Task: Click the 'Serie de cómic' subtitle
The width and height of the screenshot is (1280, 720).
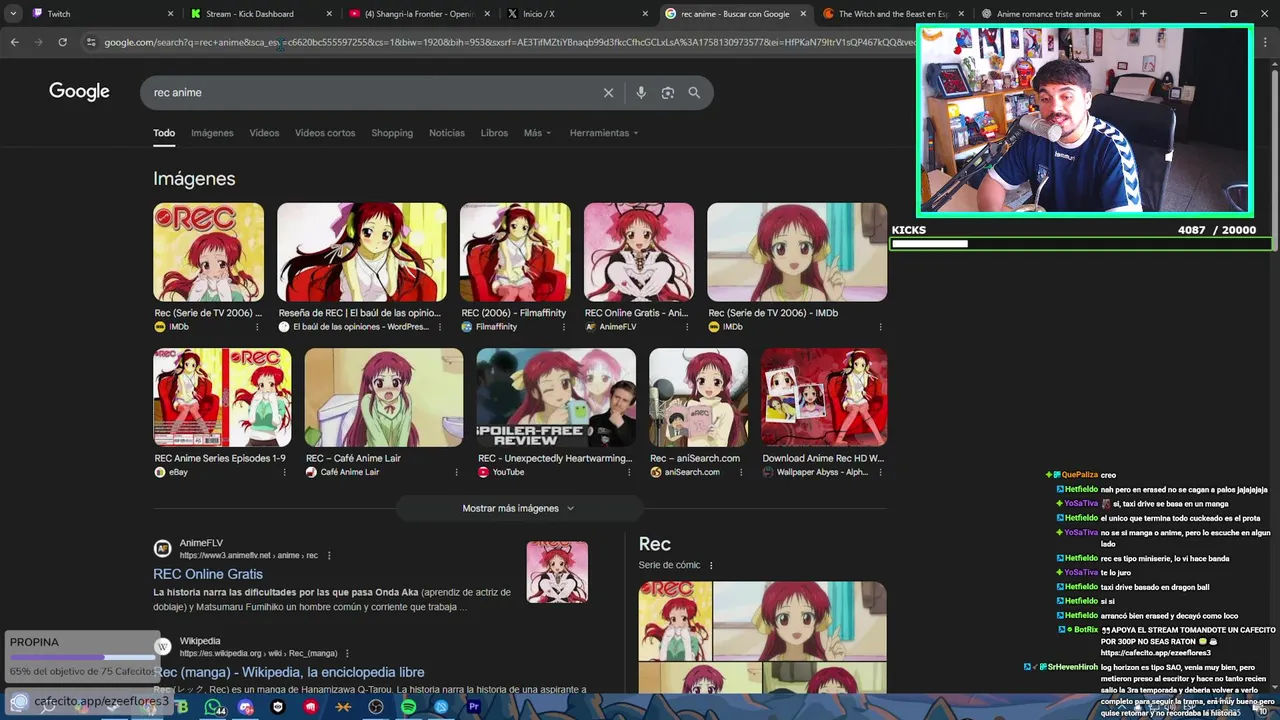Action: [x=670, y=565]
